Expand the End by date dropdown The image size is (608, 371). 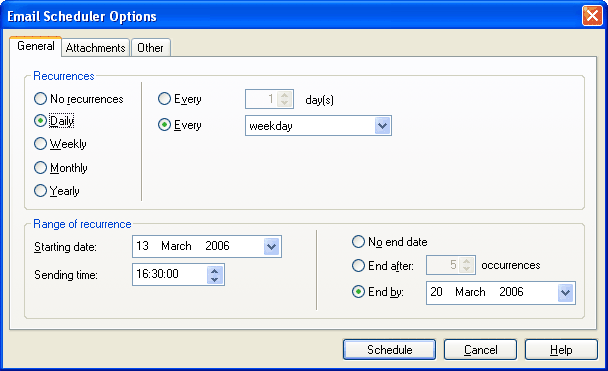coord(565,293)
